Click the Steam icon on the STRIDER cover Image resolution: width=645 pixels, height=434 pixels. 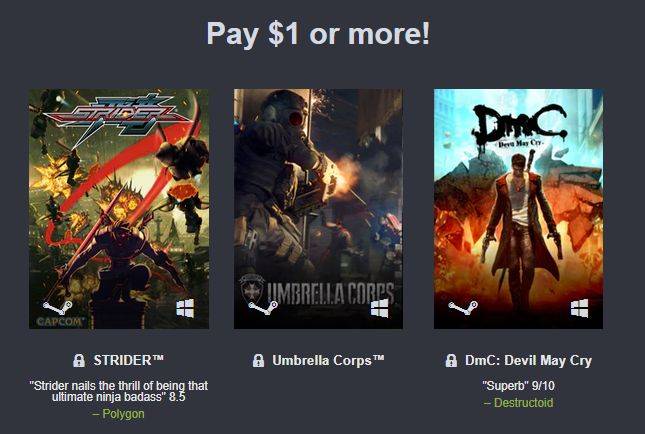pyautogui.click(x=58, y=308)
